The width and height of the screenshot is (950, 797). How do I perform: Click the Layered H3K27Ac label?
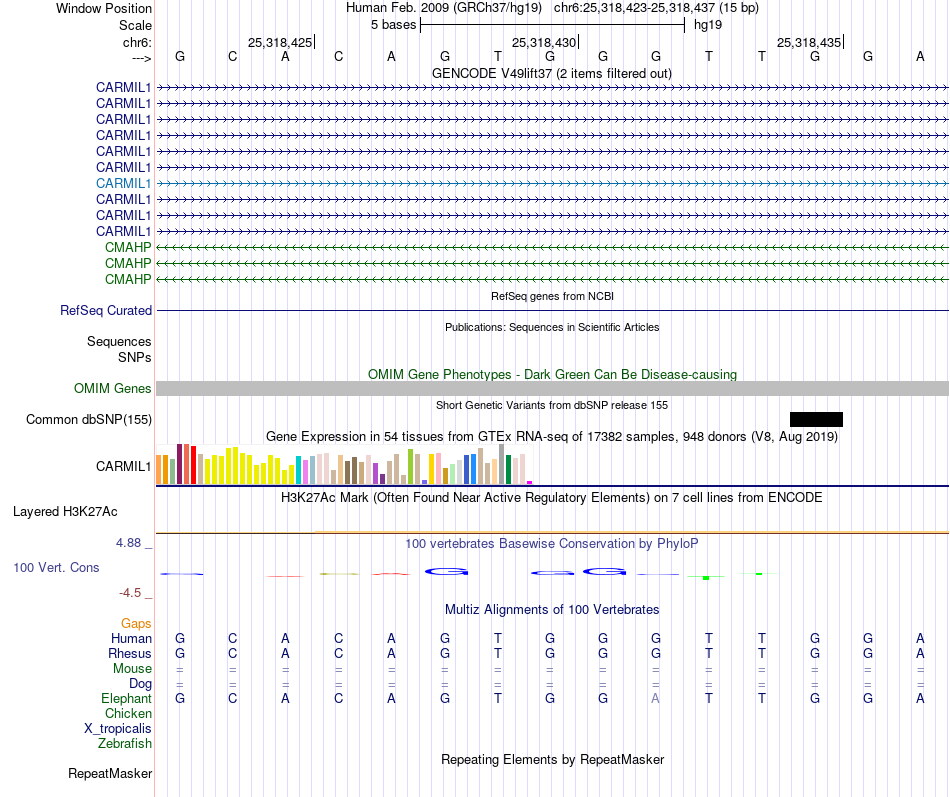click(65, 512)
